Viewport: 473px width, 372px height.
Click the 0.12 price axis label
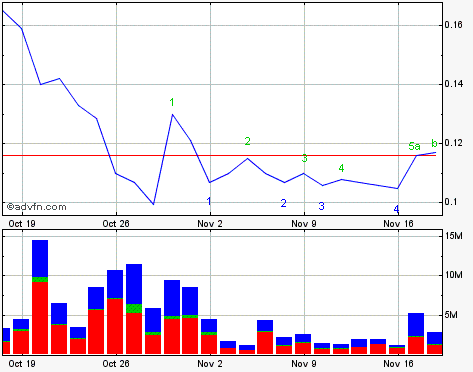453,143
